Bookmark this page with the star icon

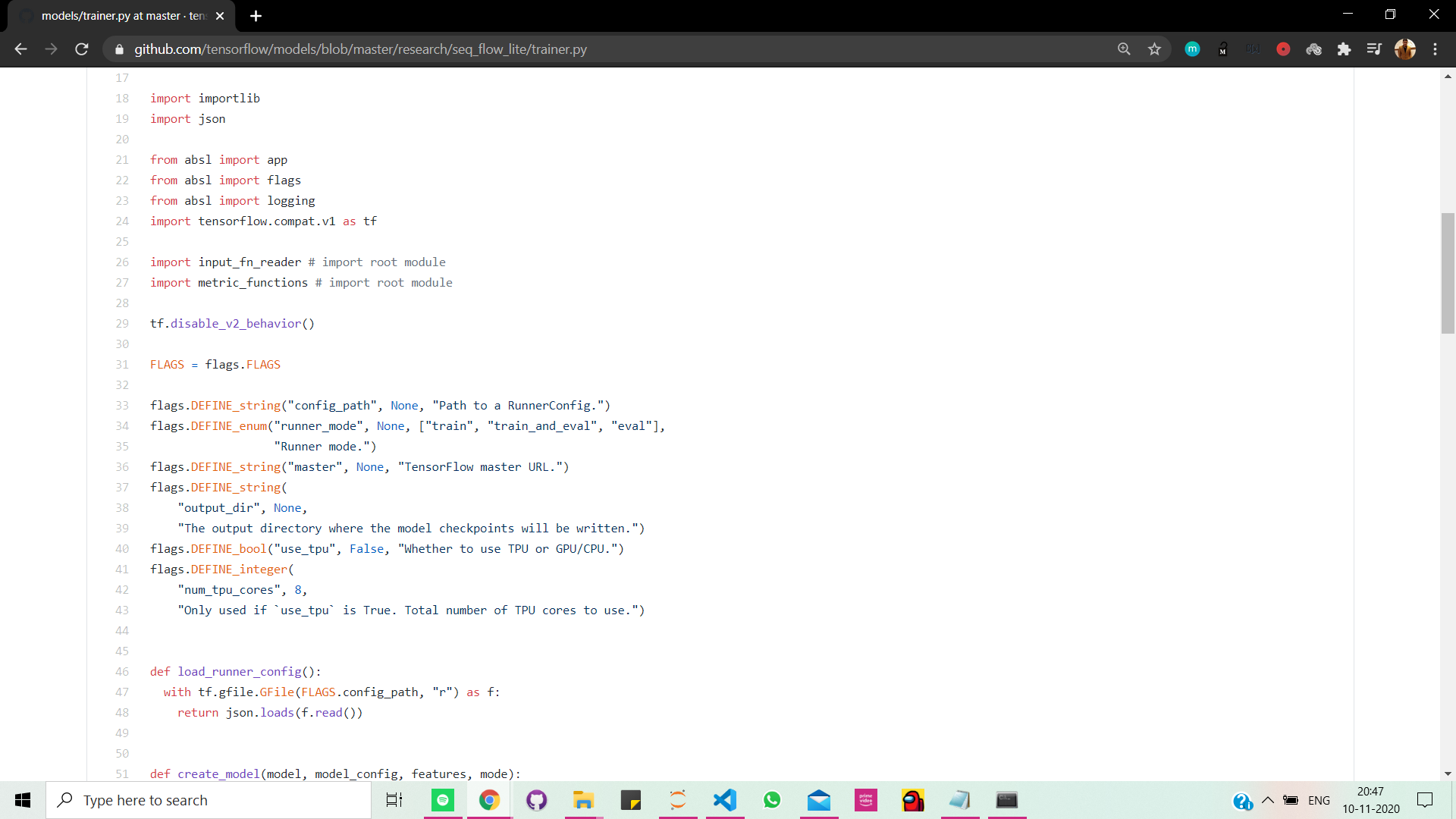pos(1154,49)
